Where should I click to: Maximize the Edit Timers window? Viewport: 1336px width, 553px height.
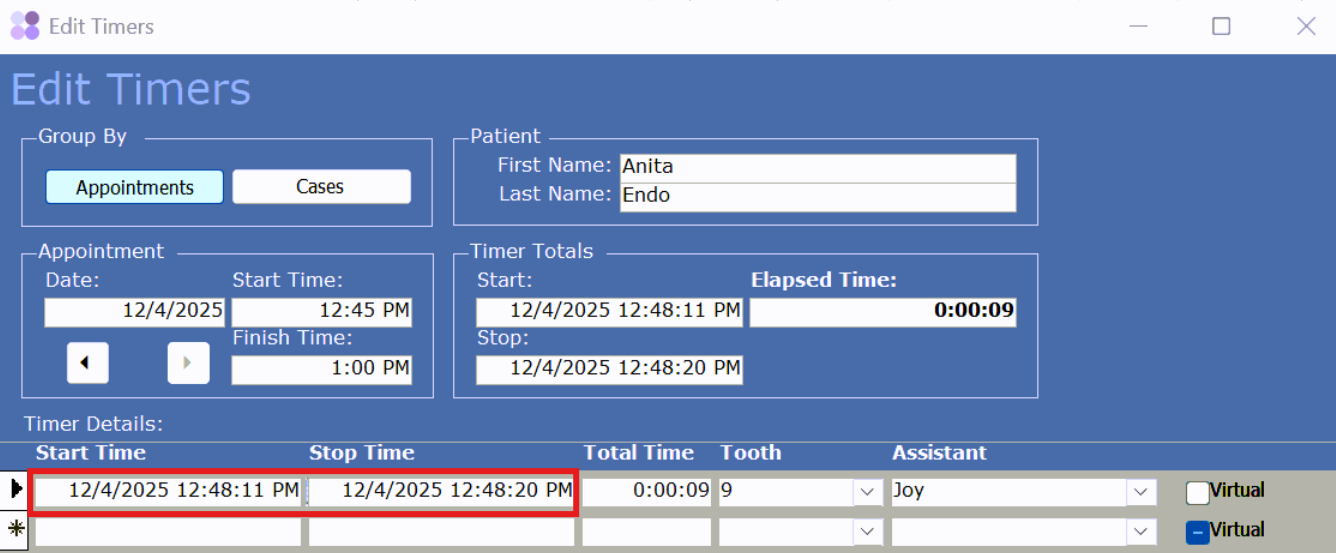point(1221,26)
